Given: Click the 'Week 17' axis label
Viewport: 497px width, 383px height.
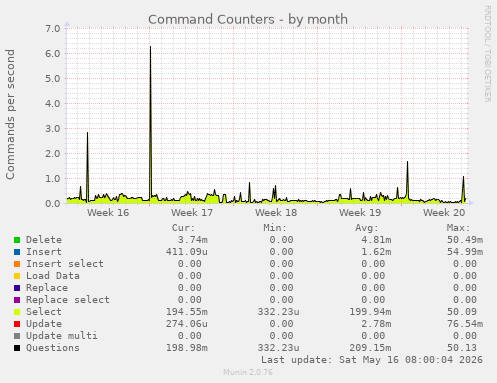Looking at the screenshot, I should point(192,213).
